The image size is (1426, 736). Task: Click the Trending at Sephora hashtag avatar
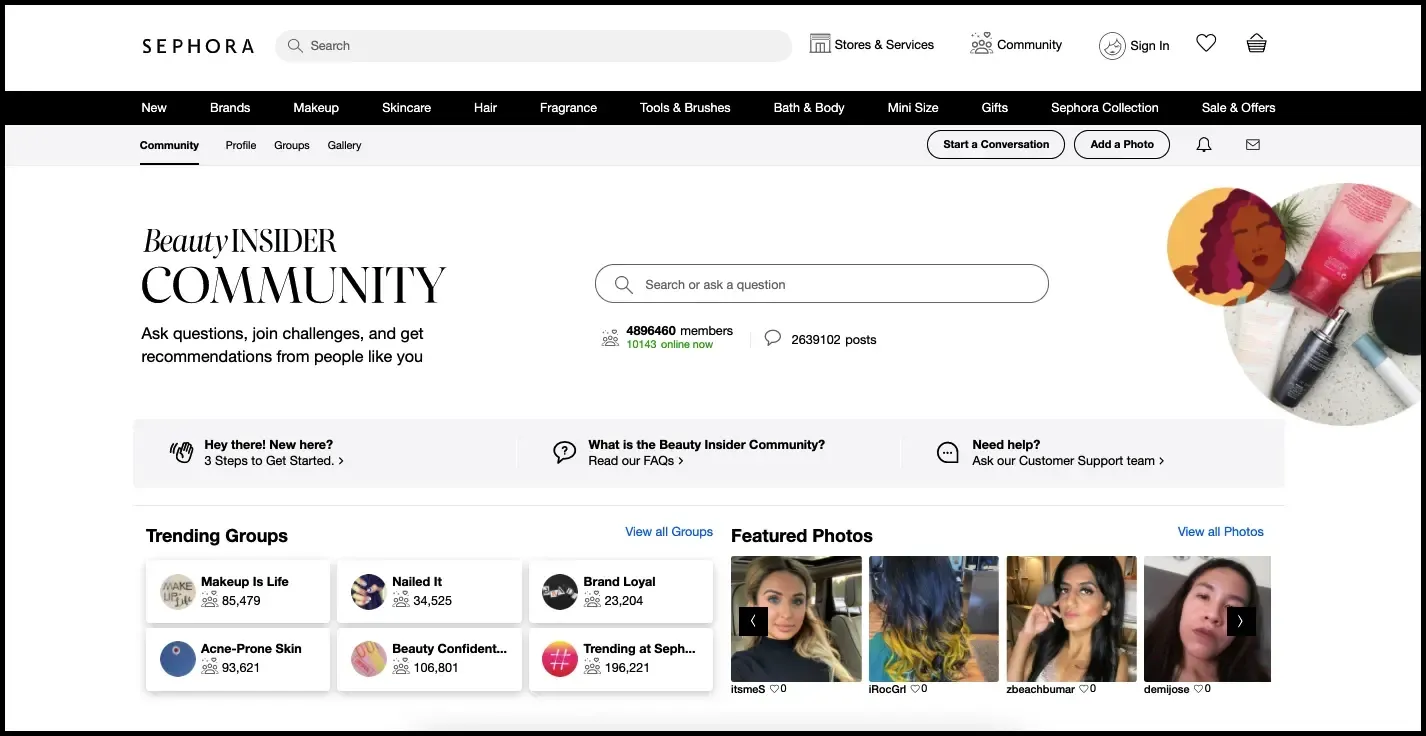tap(560, 659)
